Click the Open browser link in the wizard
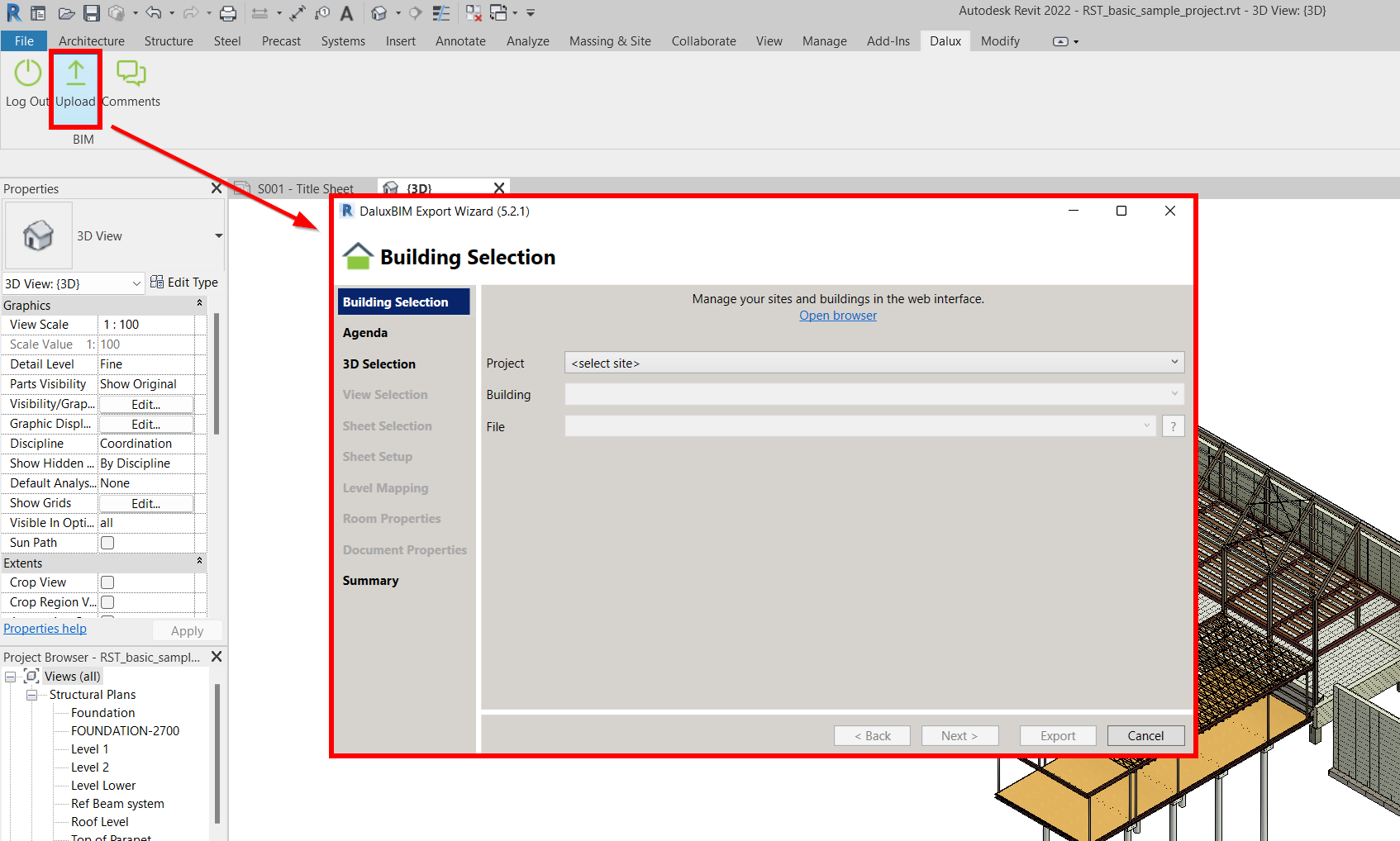Screen dimensions: 1400x841 tap(837, 315)
